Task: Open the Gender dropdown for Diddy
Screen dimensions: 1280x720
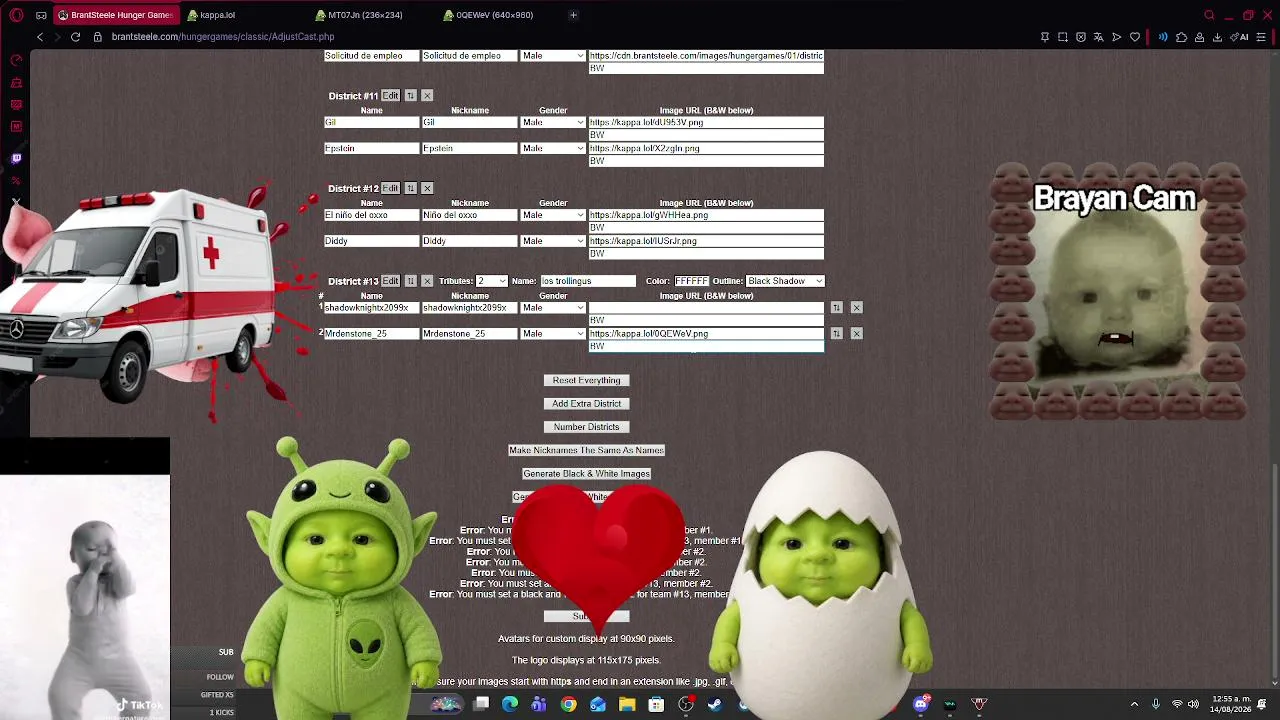Action: tap(553, 241)
